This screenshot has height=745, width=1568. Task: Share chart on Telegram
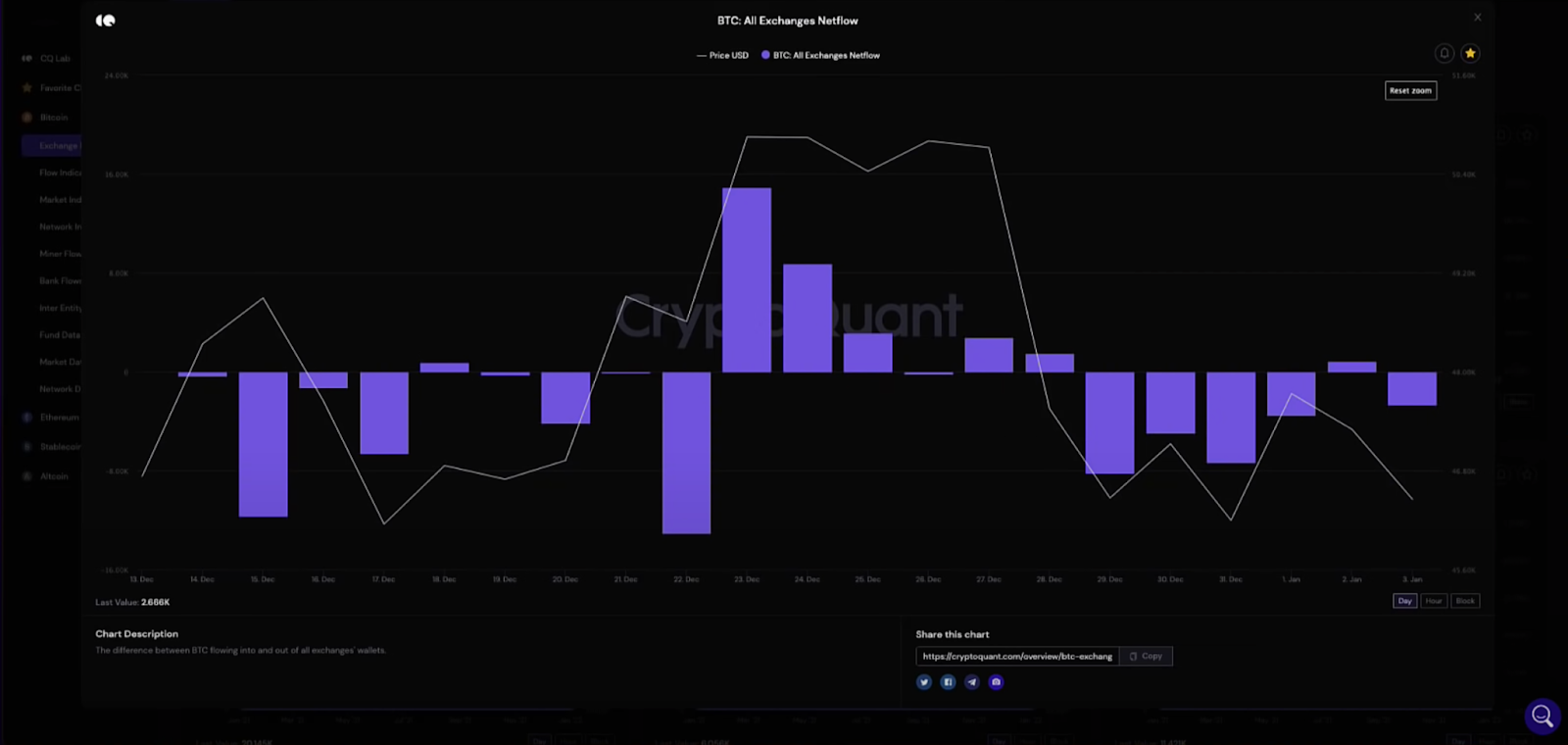[x=972, y=682]
